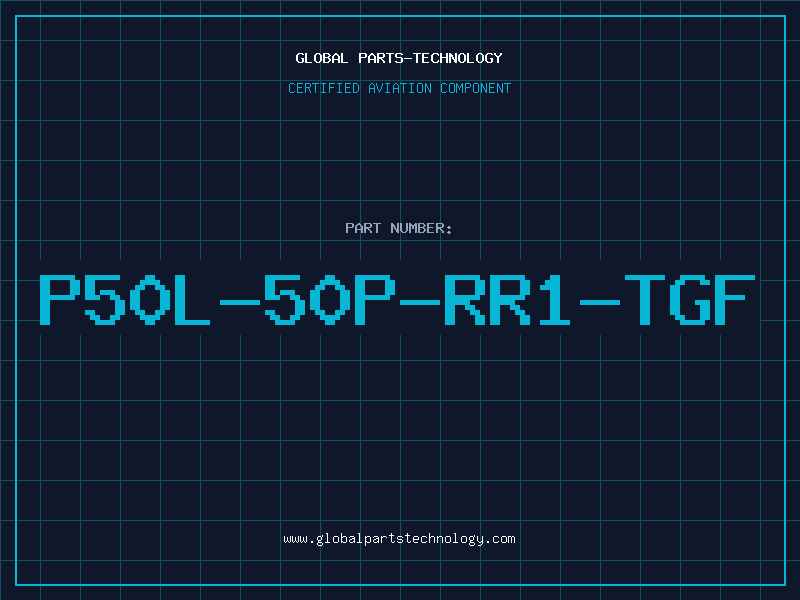Select the TGF segment of part number
Image resolution: width=800 pixels, height=600 pixels.
[x=690, y=299]
